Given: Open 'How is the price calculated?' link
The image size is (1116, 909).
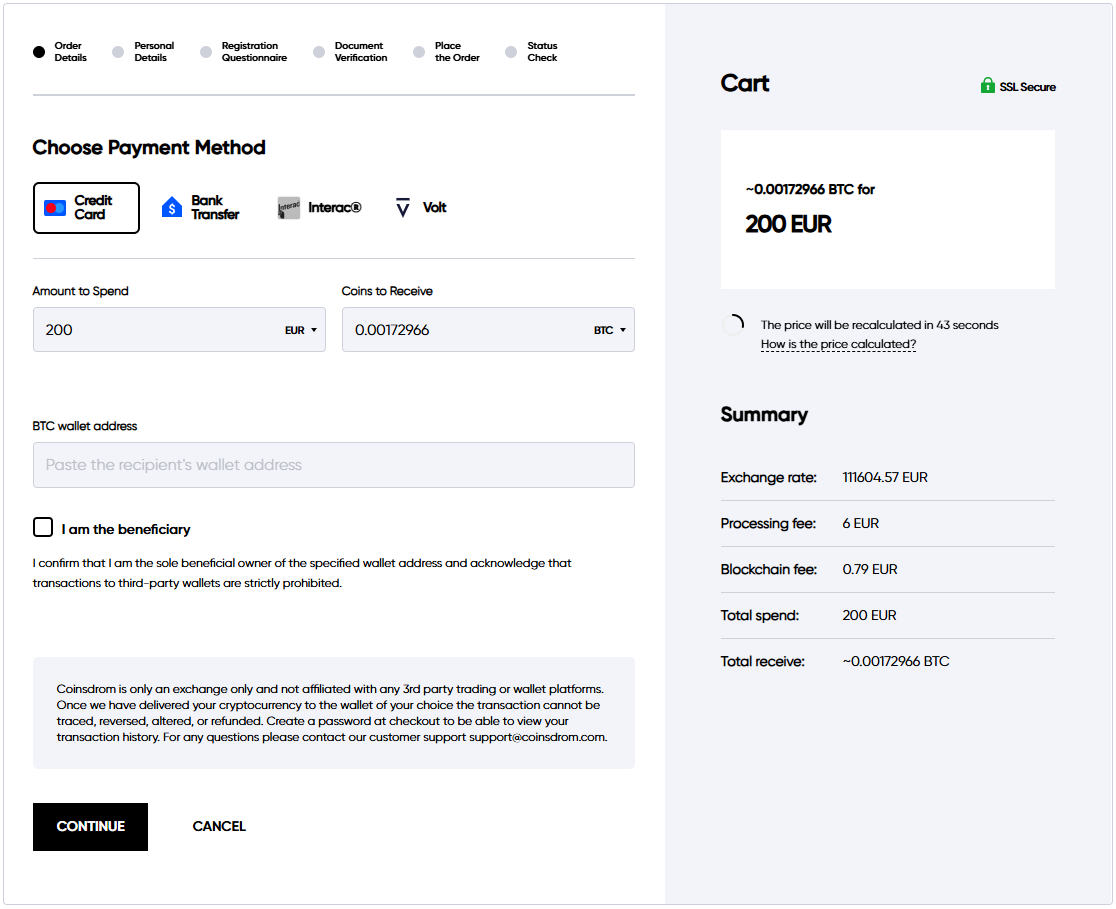Looking at the screenshot, I should click(838, 344).
